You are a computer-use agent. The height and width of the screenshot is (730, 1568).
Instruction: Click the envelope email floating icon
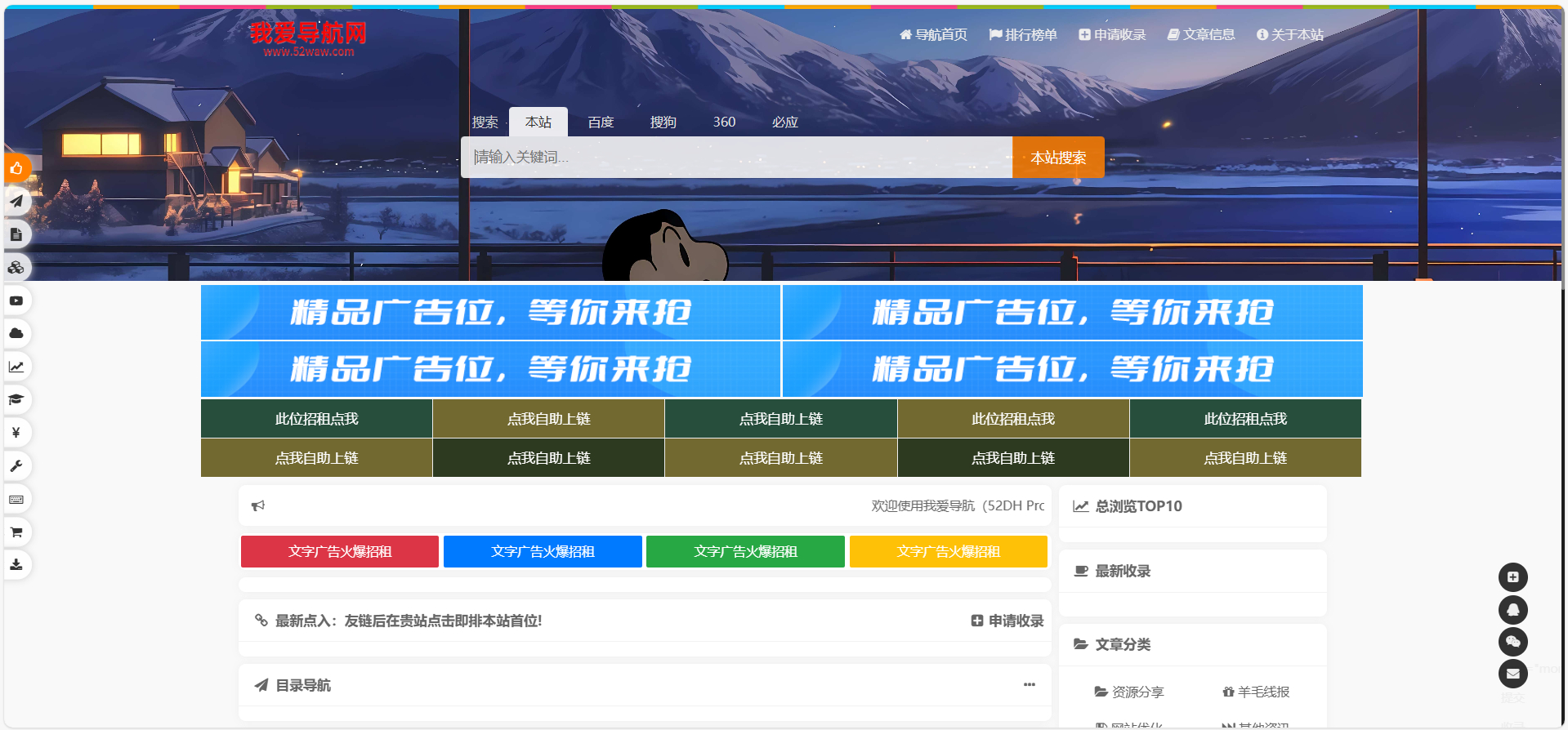point(1512,674)
